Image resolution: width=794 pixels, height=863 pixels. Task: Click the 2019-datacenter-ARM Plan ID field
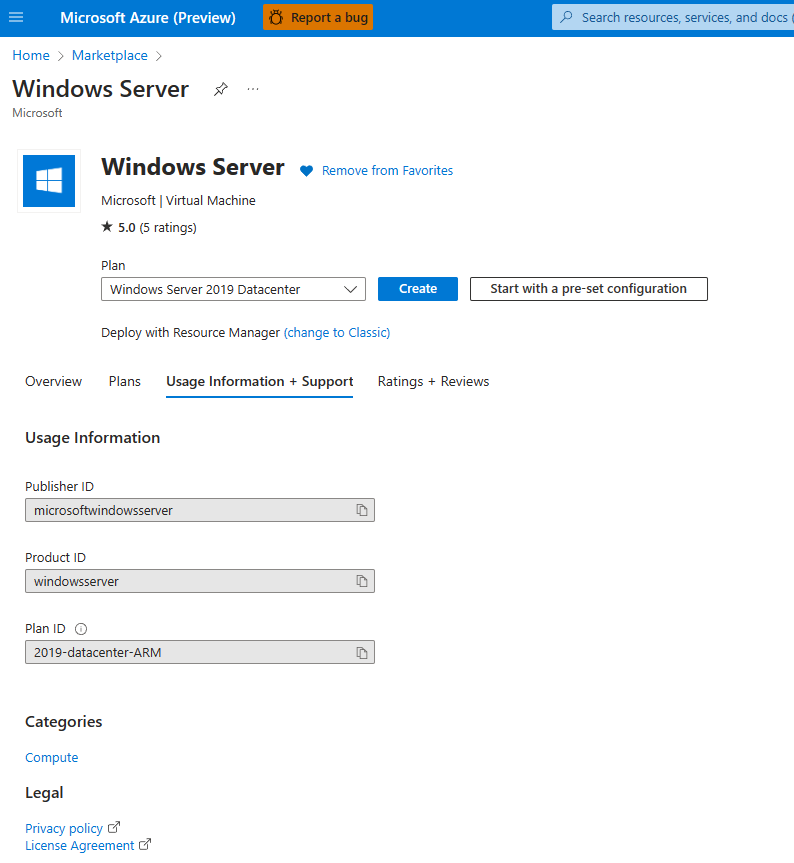[200, 652]
